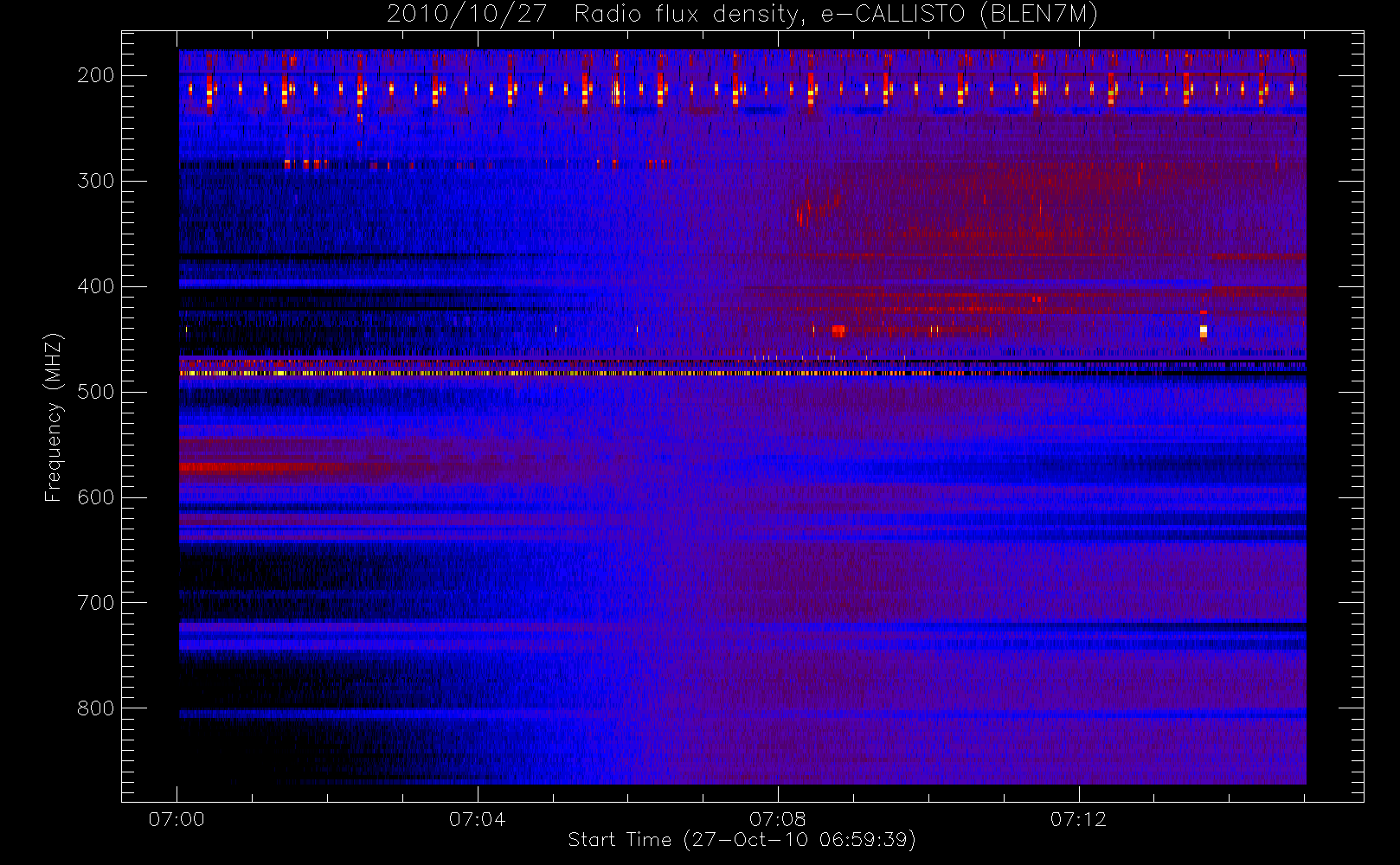The height and width of the screenshot is (865, 1400).
Task: Click the "Start Time (27-Oct-10 06:59:39)" label
Action: [x=742, y=840]
